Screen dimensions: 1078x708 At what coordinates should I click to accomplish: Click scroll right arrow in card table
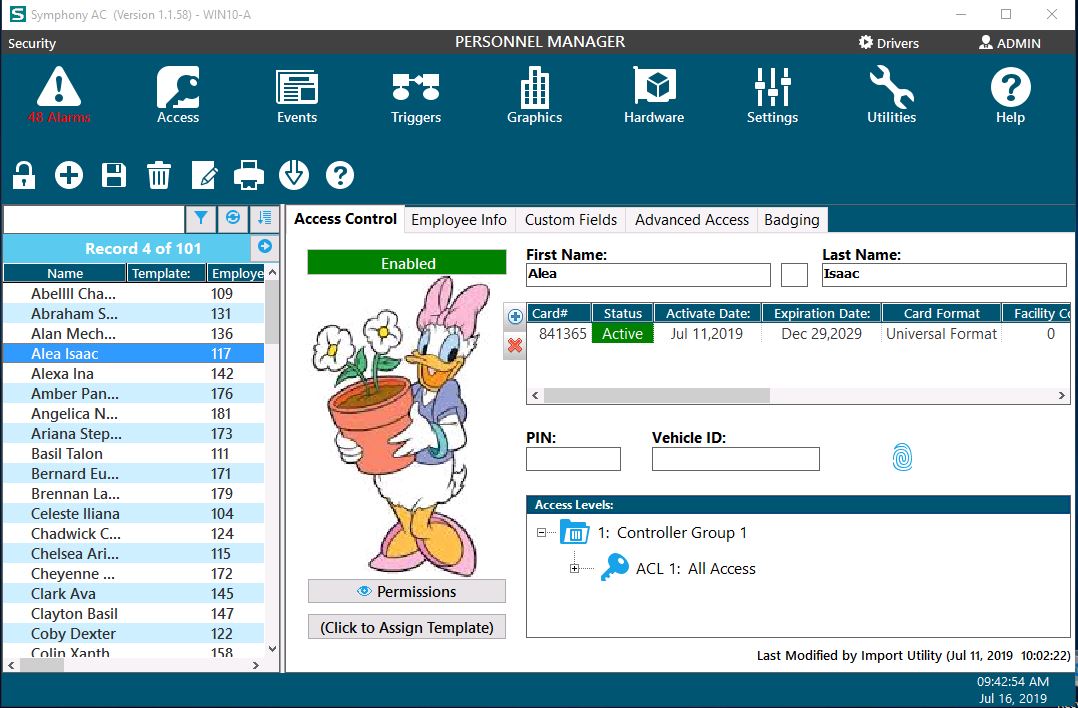[1062, 395]
